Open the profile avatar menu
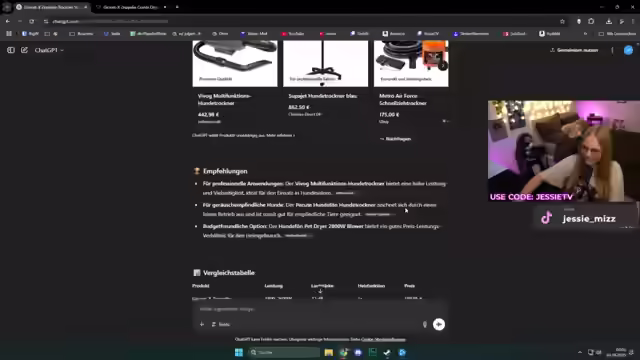 (629, 50)
